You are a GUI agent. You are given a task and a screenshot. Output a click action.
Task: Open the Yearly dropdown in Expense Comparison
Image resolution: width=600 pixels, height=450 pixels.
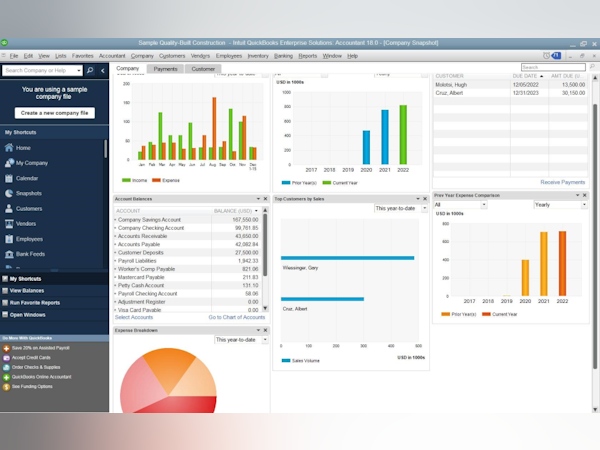(560, 205)
